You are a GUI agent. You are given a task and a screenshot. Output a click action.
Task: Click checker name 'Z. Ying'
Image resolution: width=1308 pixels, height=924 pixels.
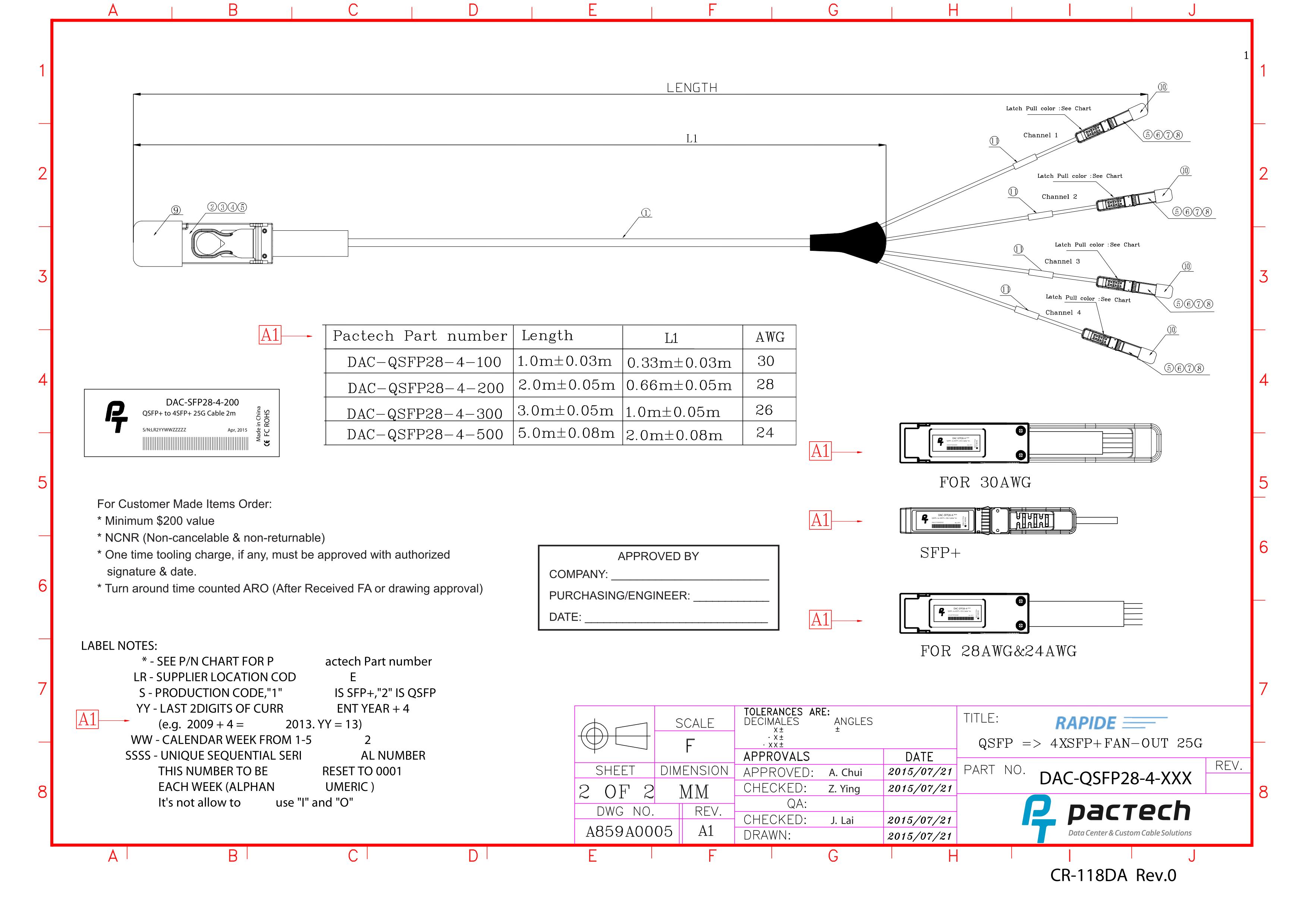(x=844, y=788)
